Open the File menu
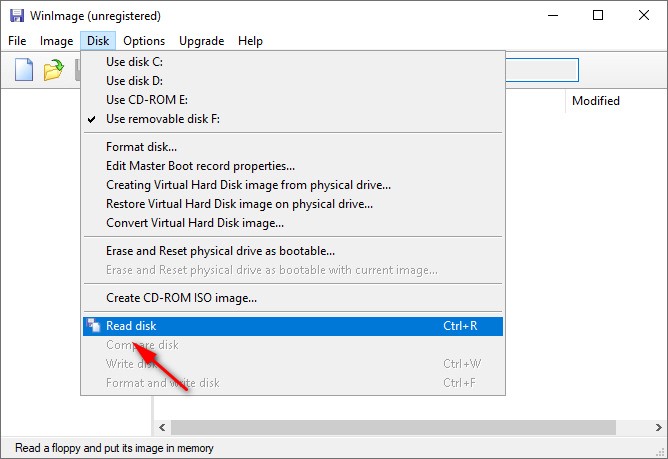The height and width of the screenshot is (459, 668). 17,41
